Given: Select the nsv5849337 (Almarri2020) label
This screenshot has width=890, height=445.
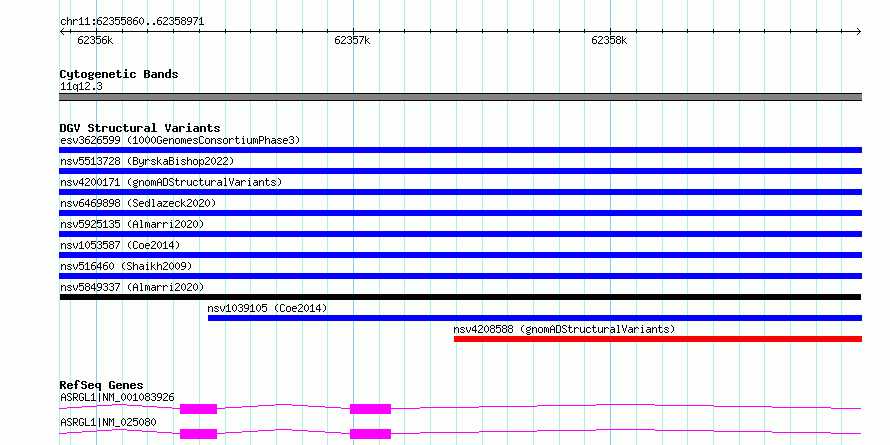Looking at the screenshot, I should point(132,287).
